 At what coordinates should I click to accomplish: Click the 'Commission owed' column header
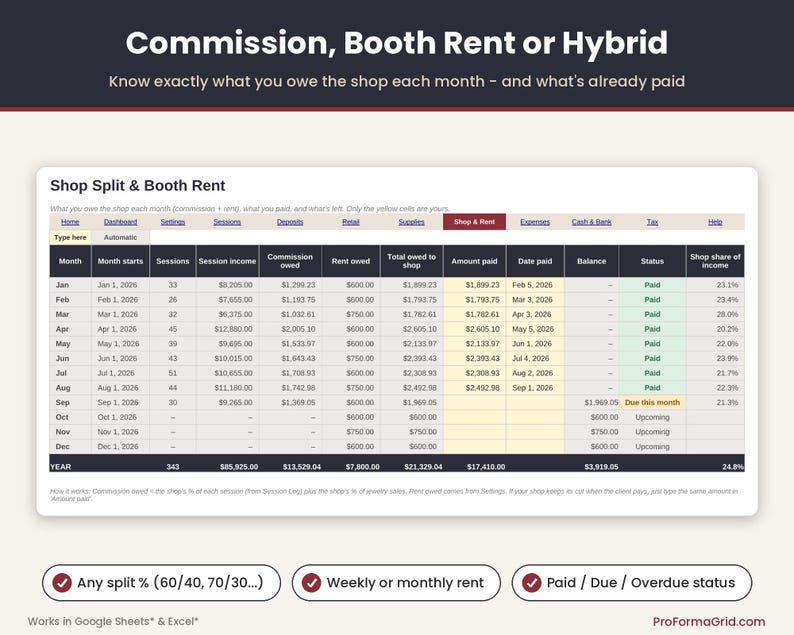290,261
